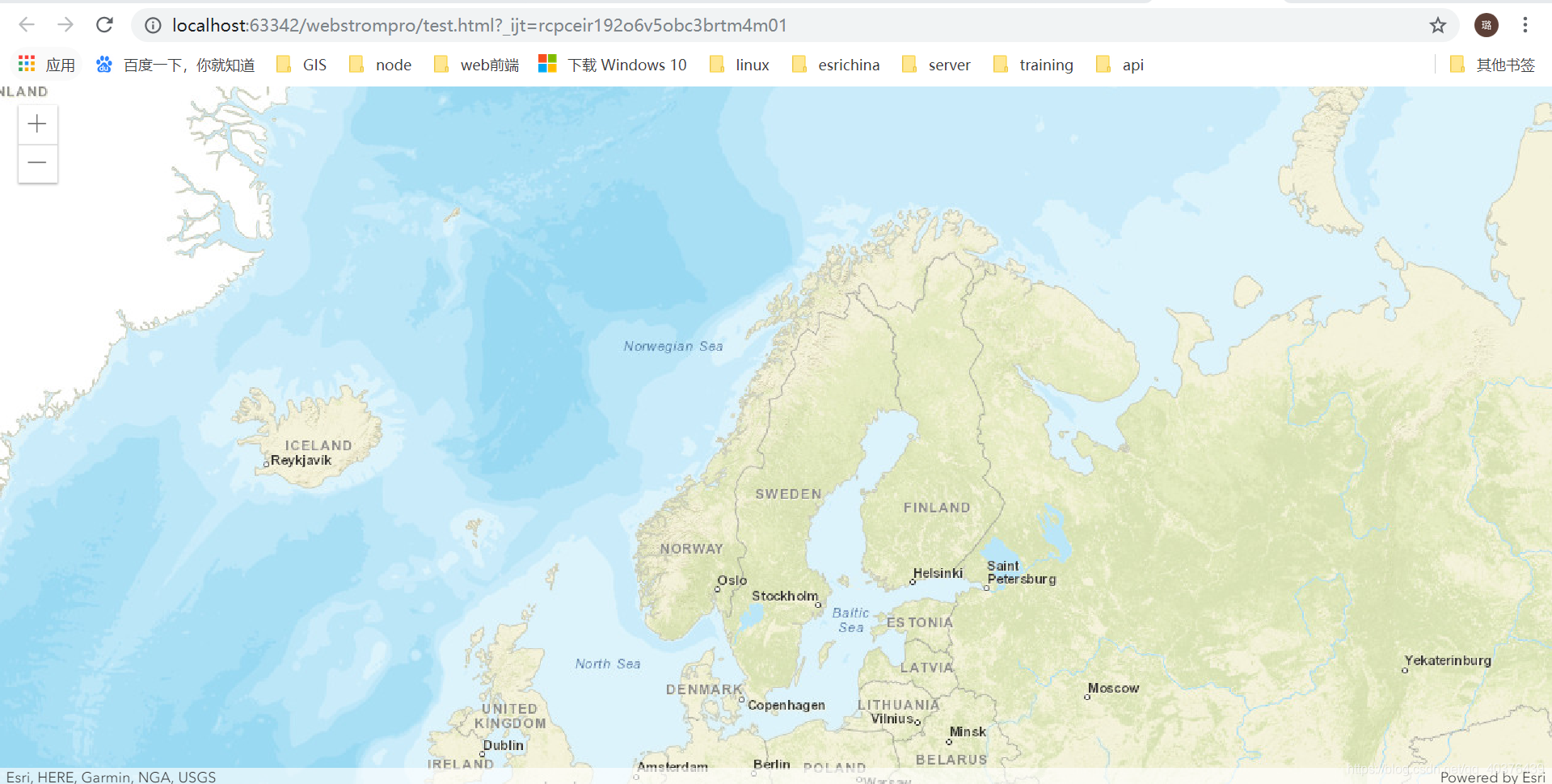
Task: Click the FINLAND country label
Action: (937, 508)
